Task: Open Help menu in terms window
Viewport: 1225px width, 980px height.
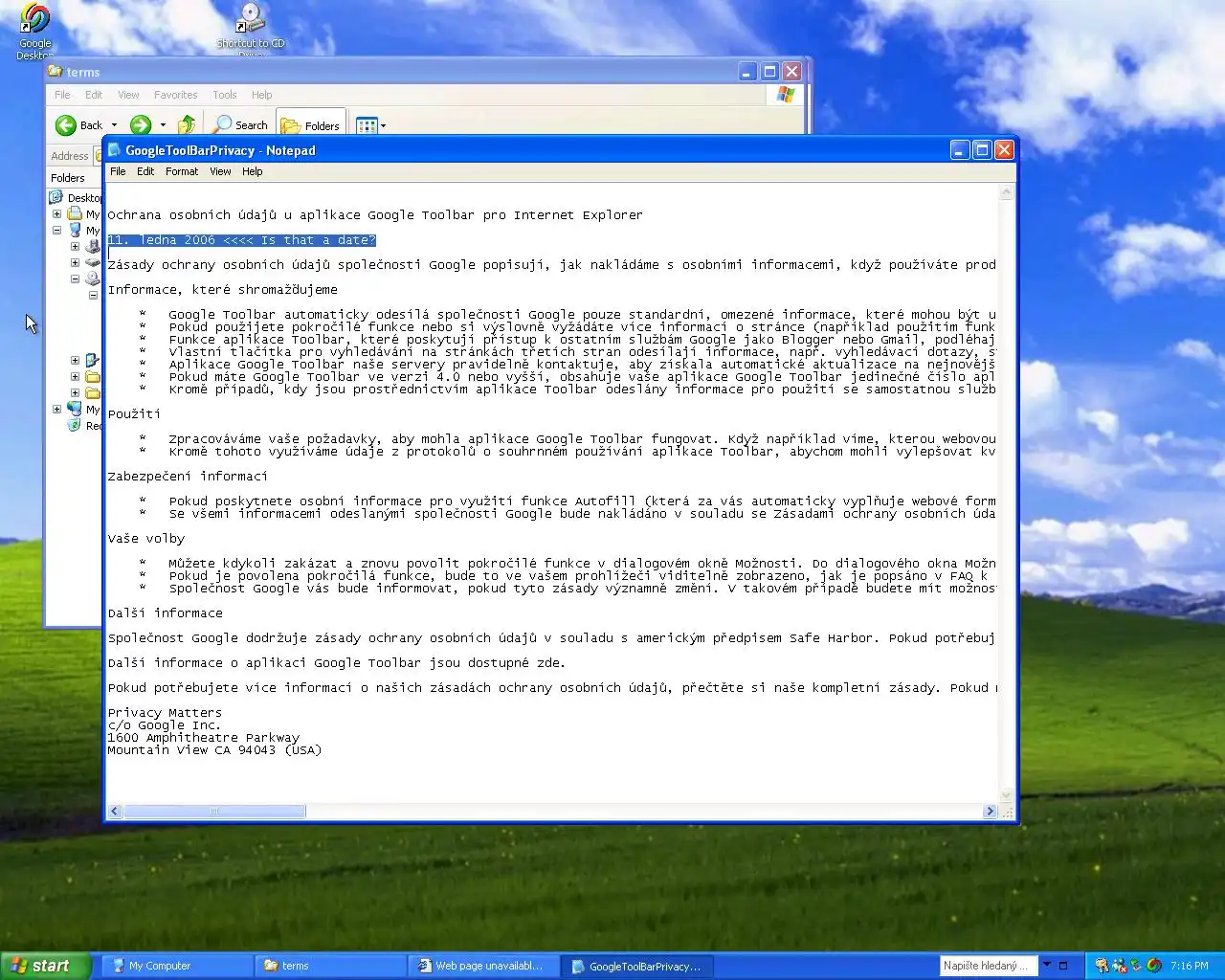Action: [x=261, y=95]
